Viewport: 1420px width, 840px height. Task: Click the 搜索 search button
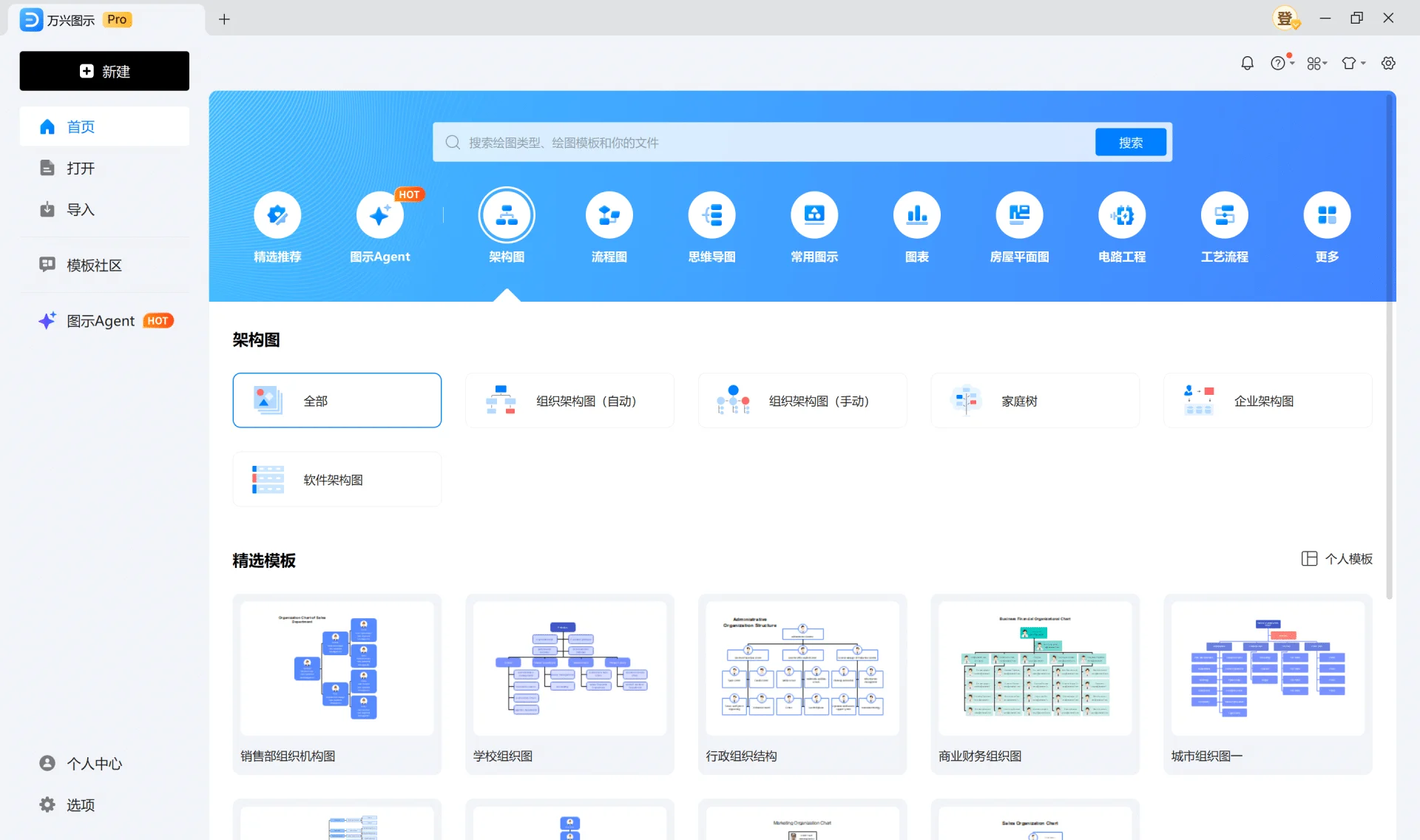1130,142
